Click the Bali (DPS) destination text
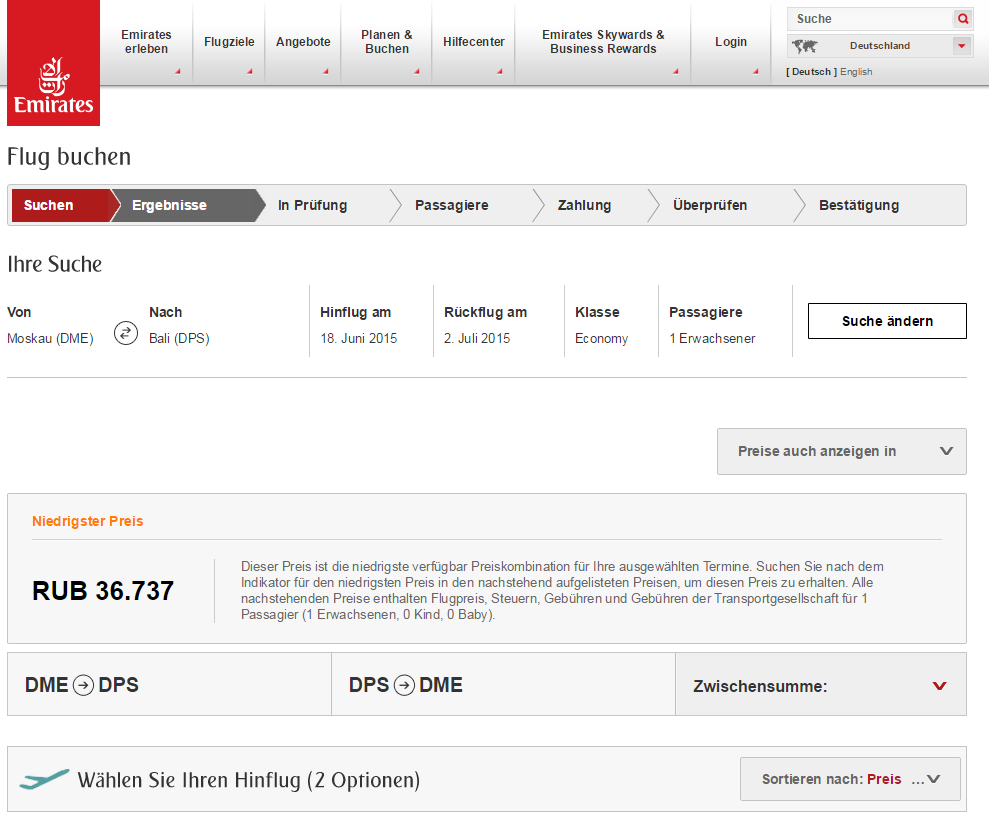989x820 pixels. coord(179,338)
